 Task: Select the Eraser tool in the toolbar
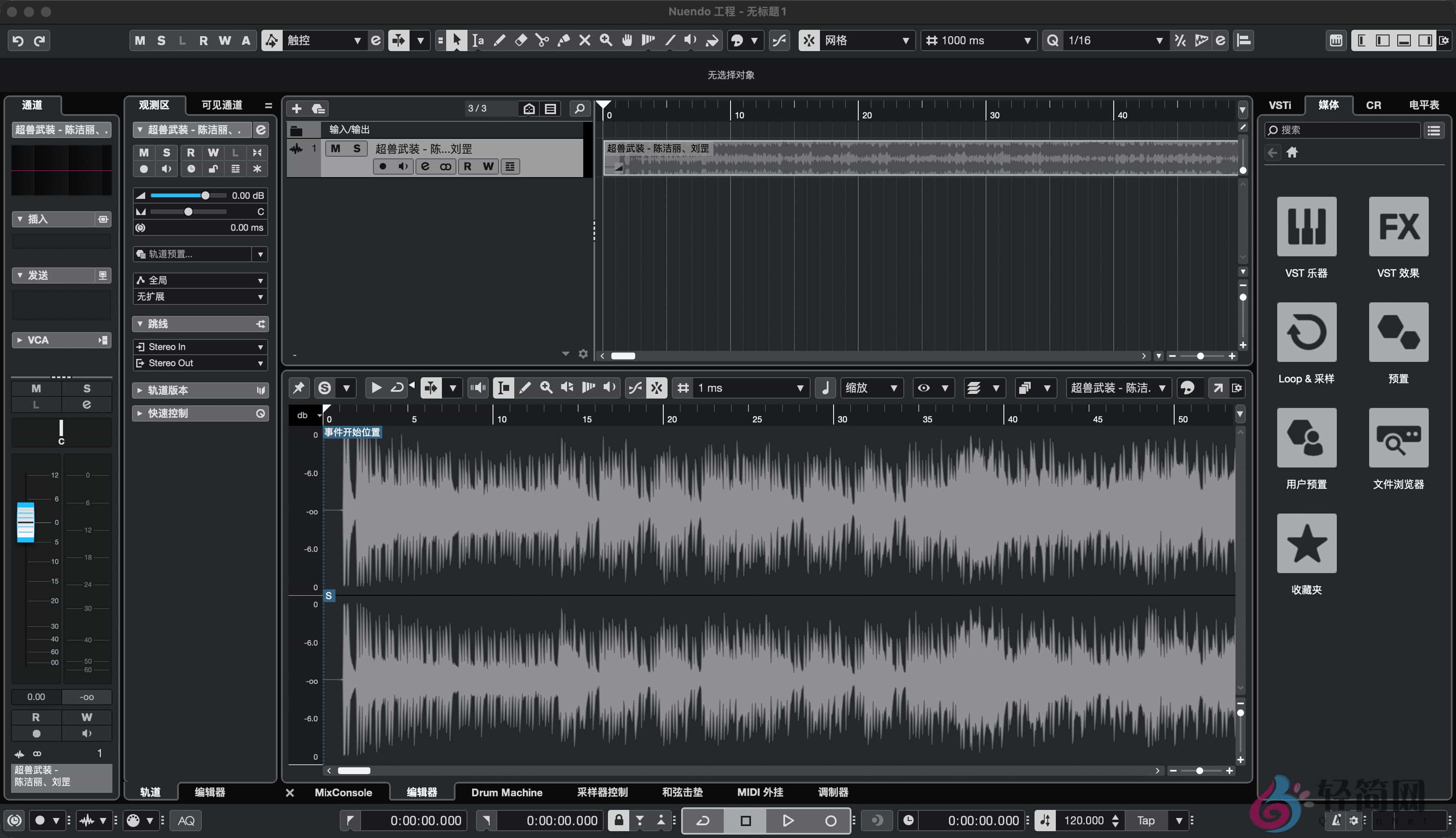[x=521, y=40]
